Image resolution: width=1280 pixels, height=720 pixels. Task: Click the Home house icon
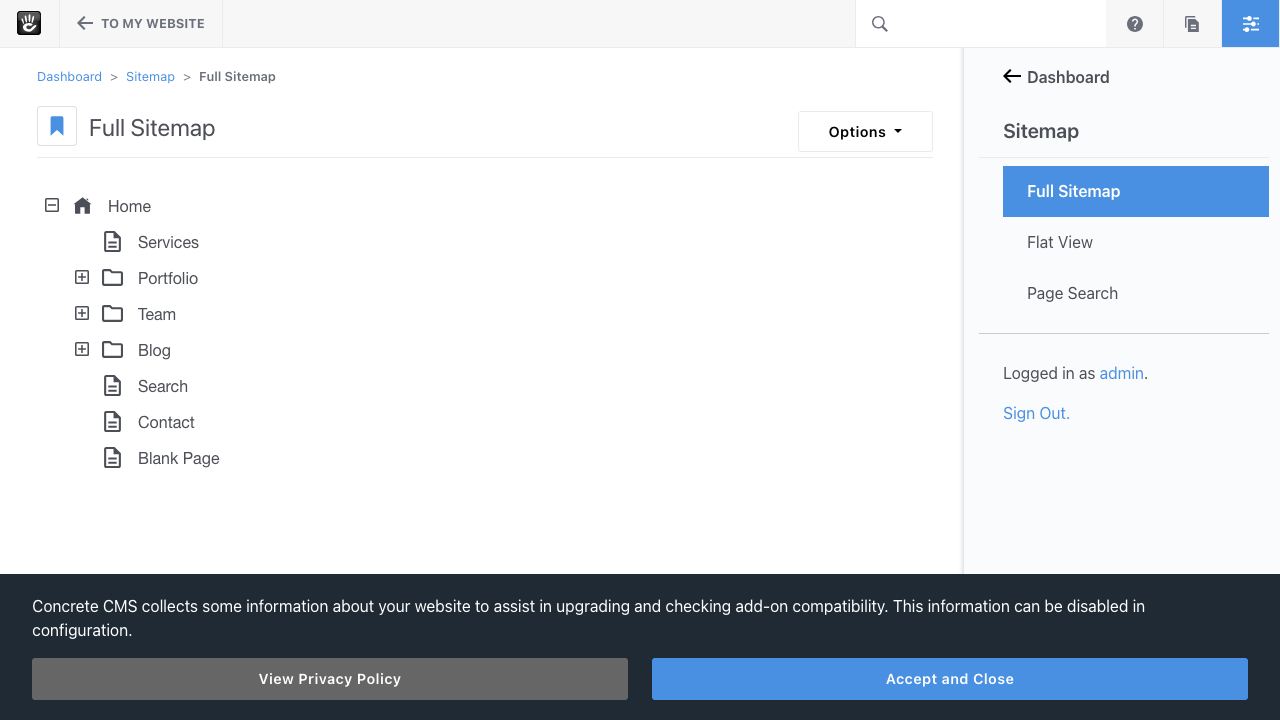(83, 206)
